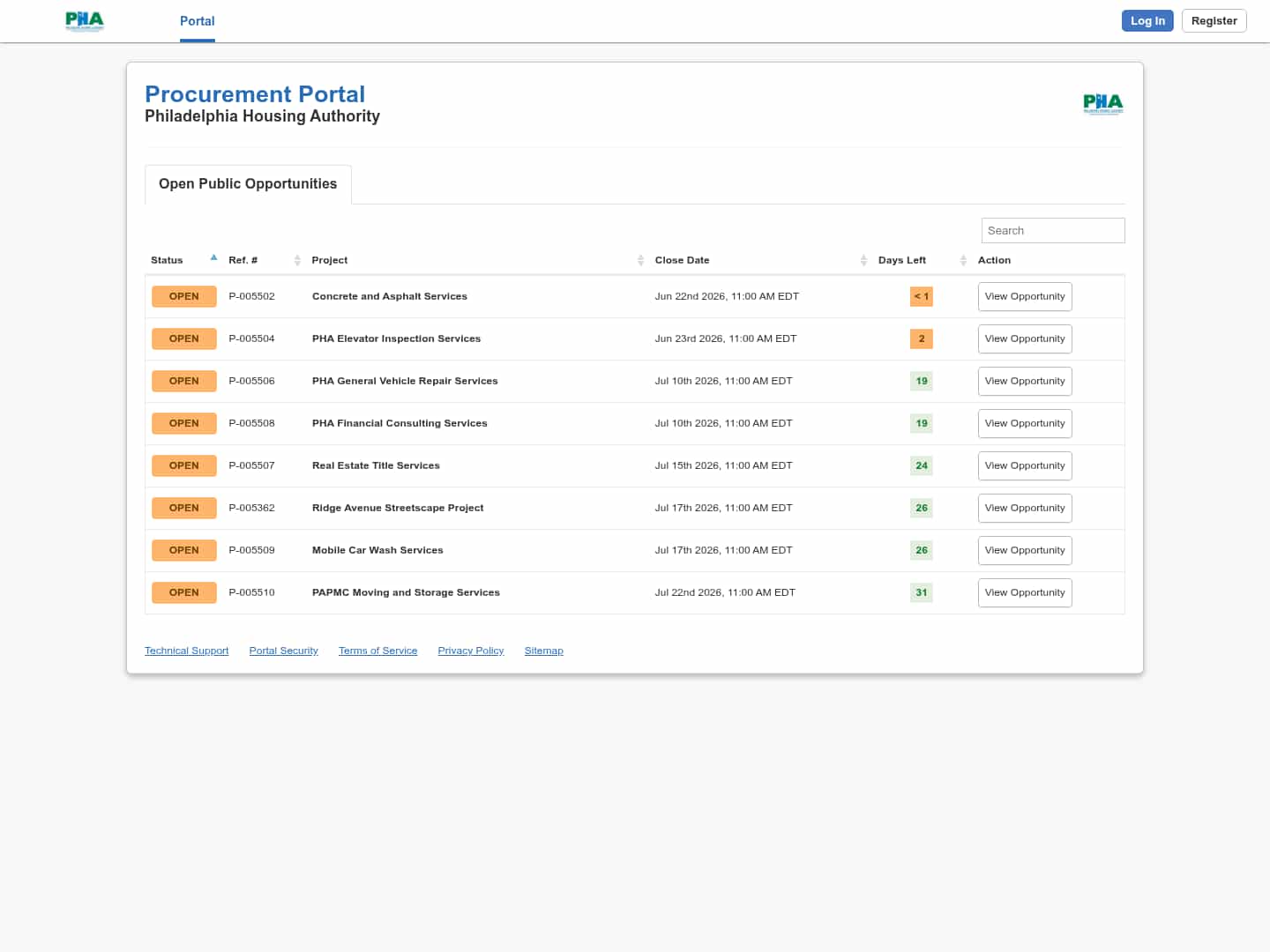Sort table by Ref. # column arrows
The width and height of the screenshot is (1270, 952).
297,260
